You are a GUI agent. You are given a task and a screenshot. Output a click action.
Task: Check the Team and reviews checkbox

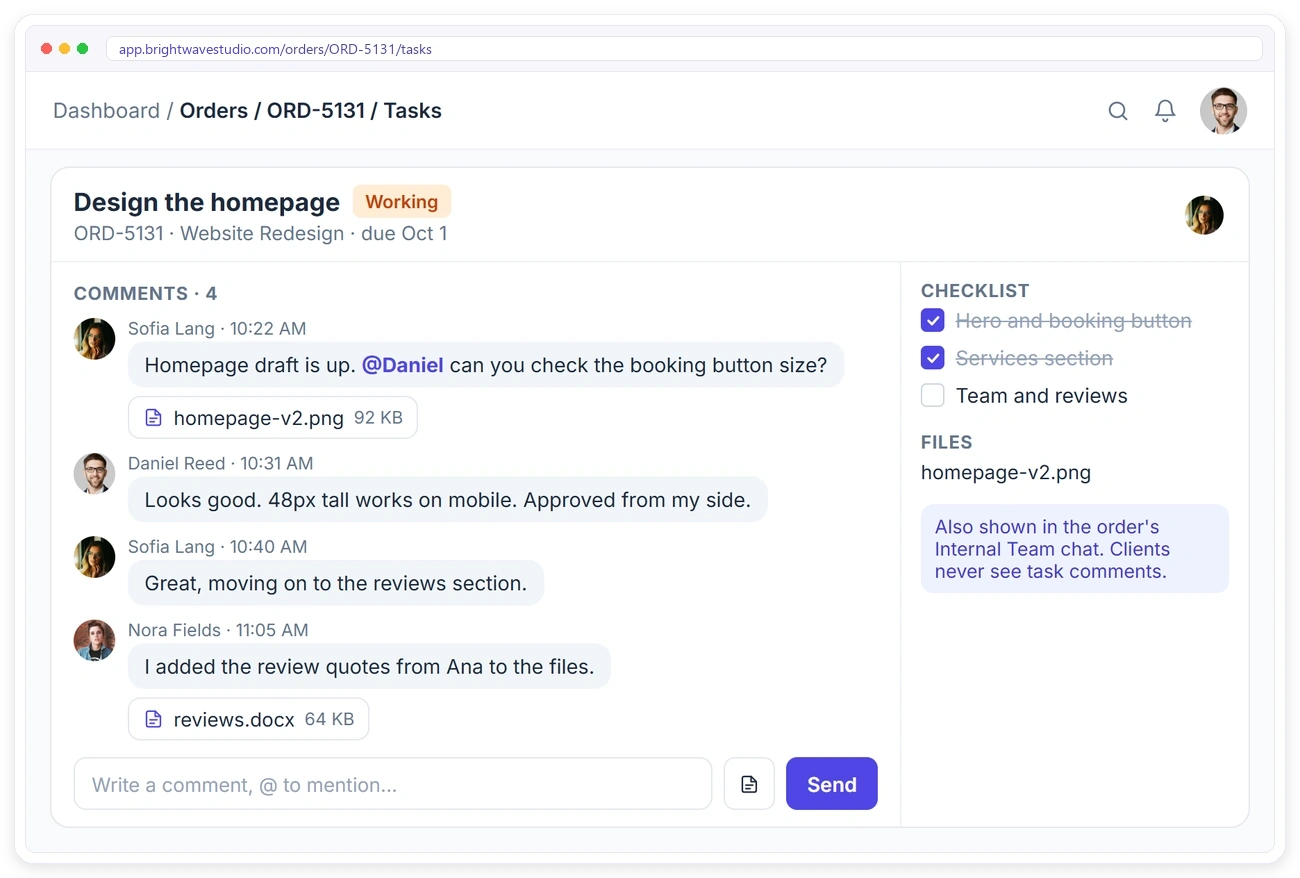(932, 396)
